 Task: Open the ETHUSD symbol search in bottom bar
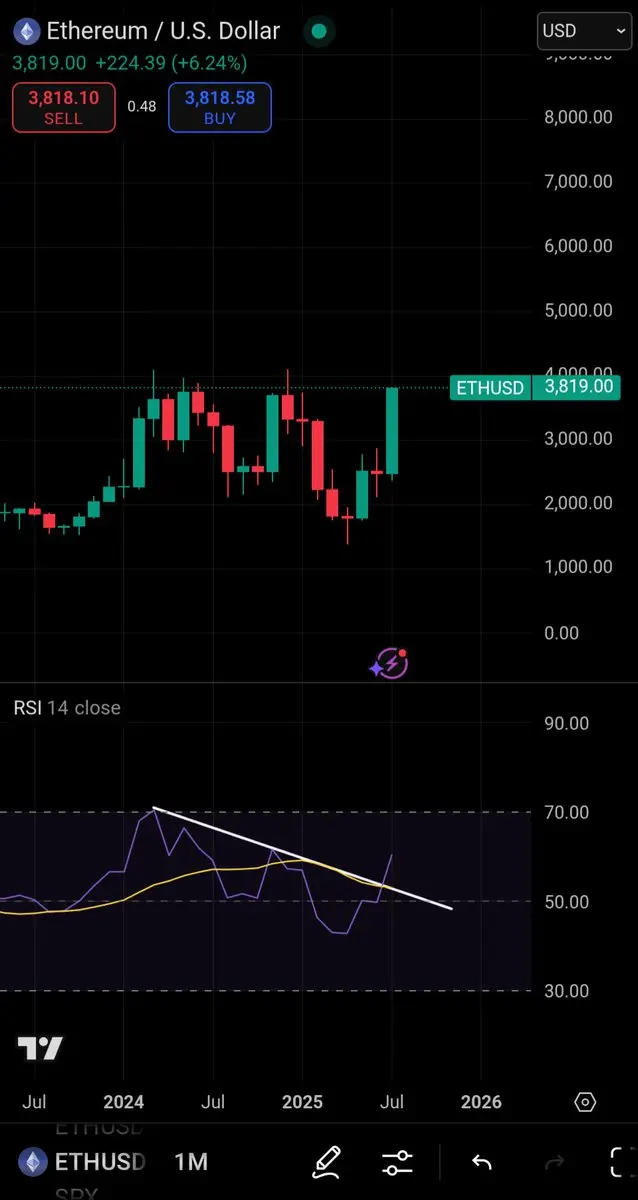click(100, 1162)
